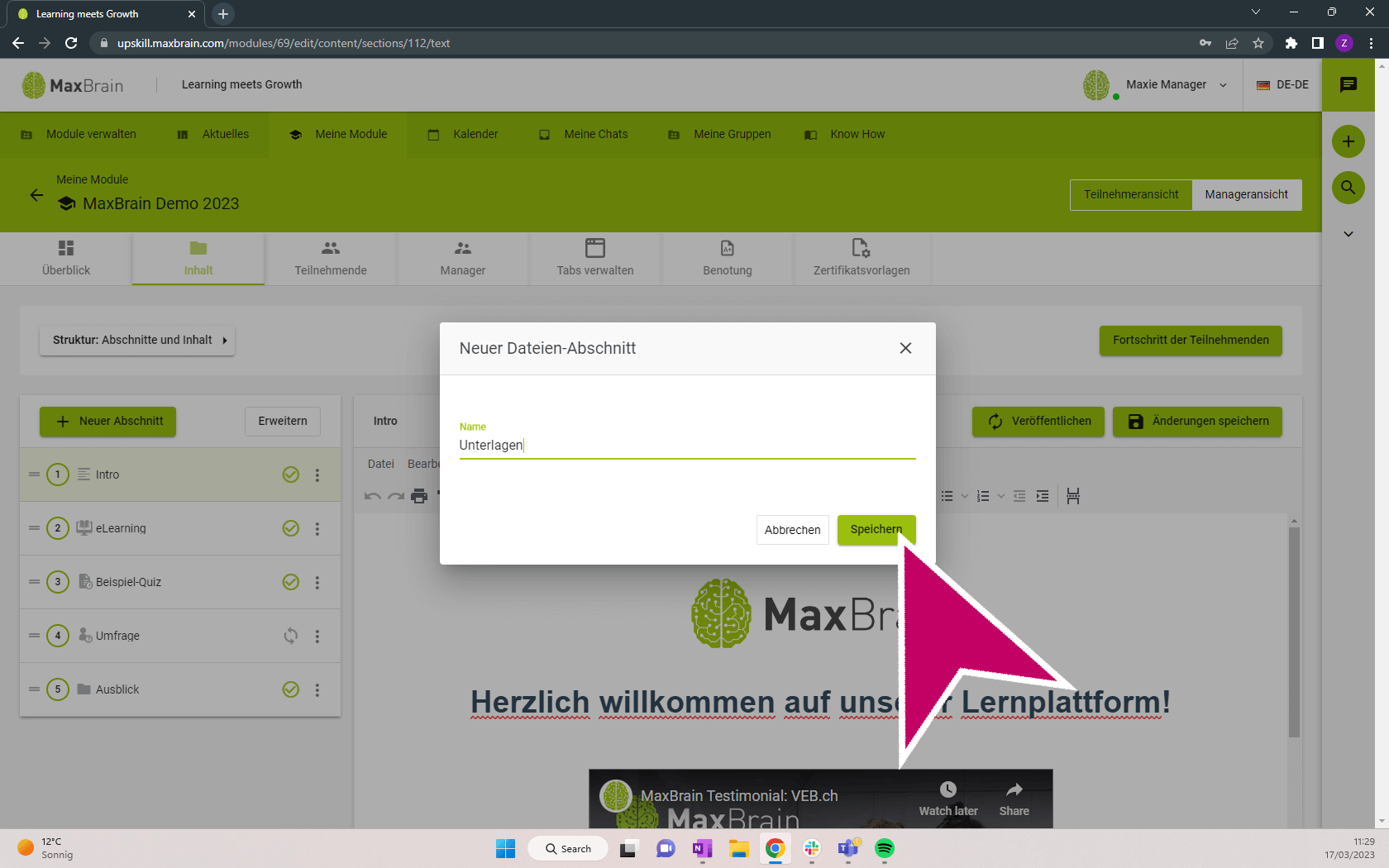Open the chat panel icon

tap(1348, 84)
